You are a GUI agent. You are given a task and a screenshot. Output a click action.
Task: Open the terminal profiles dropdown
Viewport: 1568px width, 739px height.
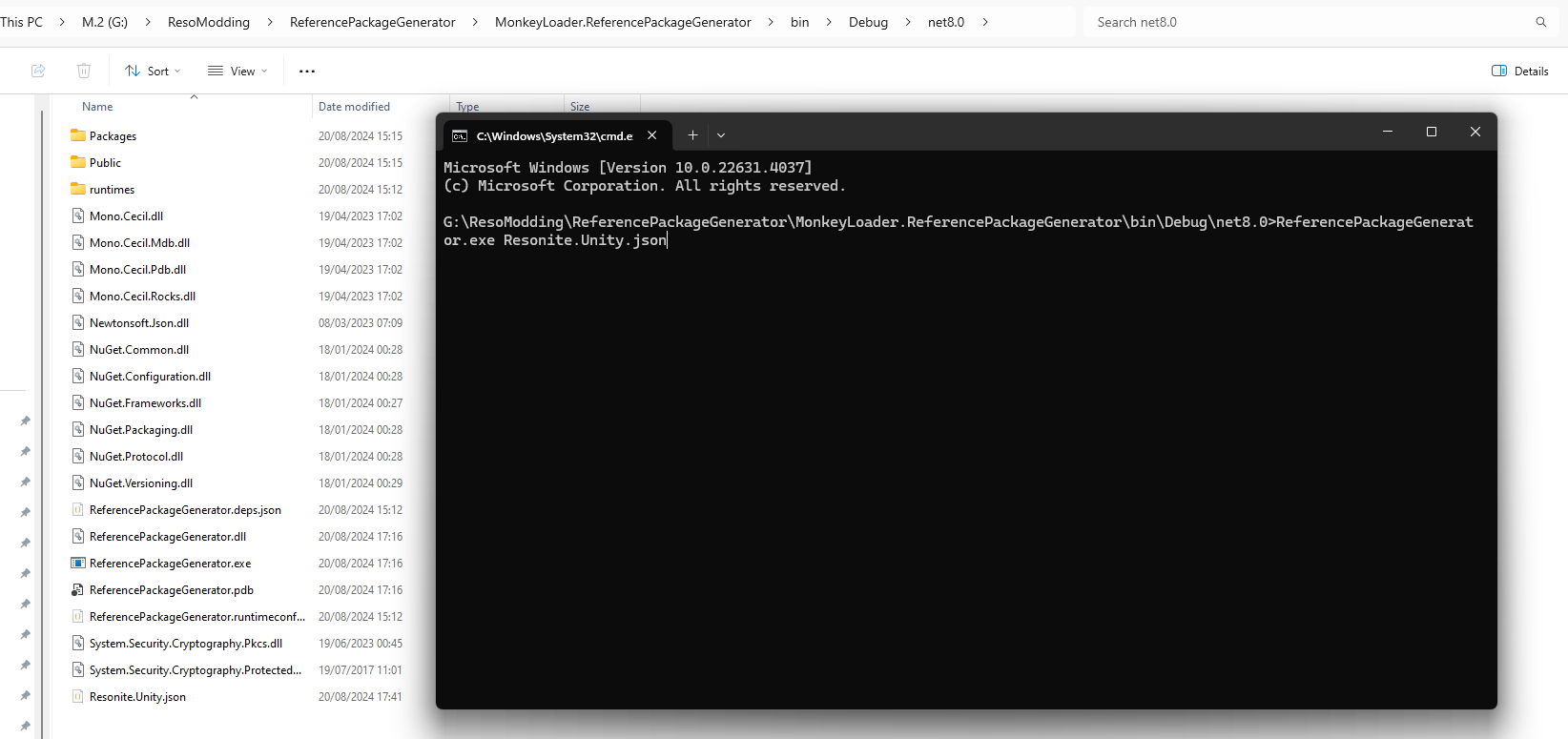click(721, 135)
